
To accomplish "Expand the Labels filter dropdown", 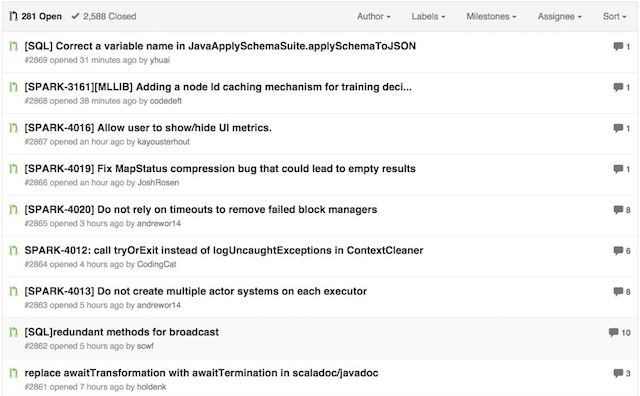I will click(x=428, y=16).
